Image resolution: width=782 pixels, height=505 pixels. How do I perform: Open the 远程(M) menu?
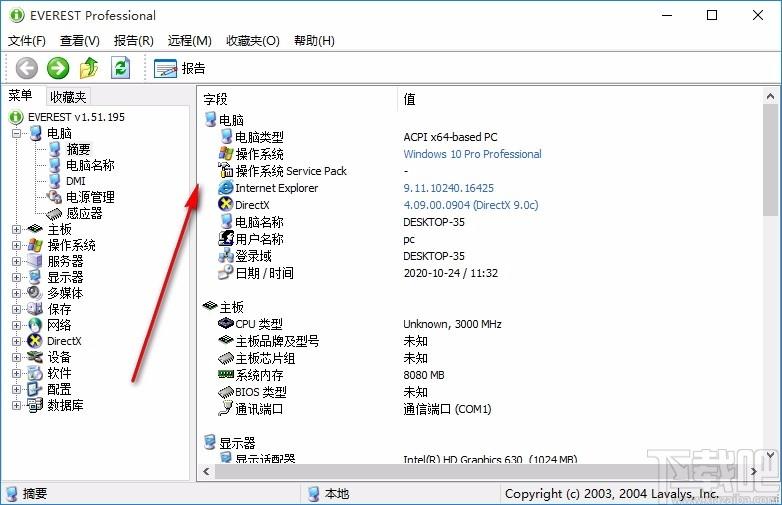[190, 40]
